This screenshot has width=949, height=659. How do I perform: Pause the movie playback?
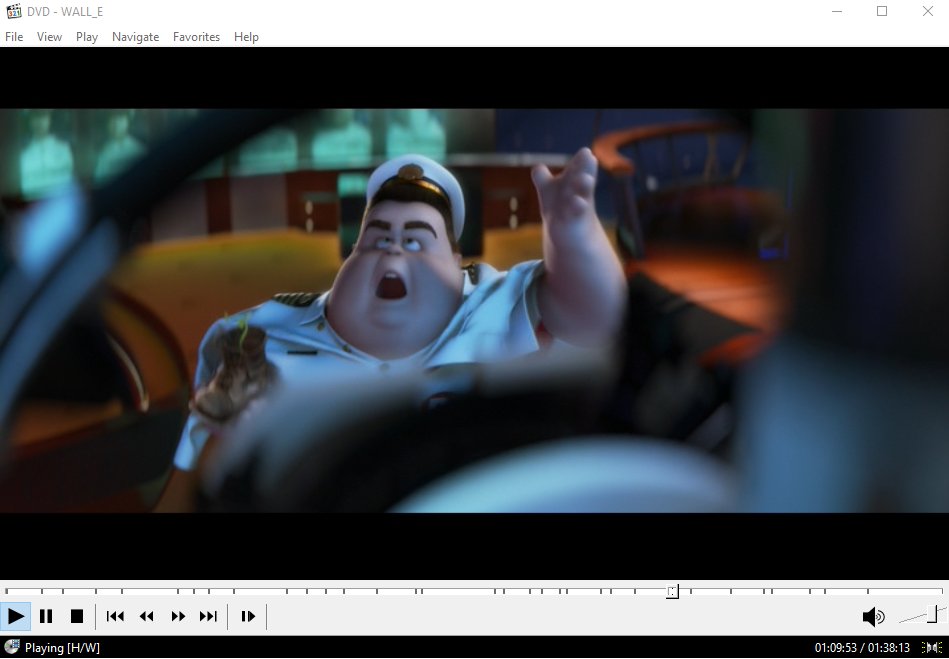pos(46,616)
